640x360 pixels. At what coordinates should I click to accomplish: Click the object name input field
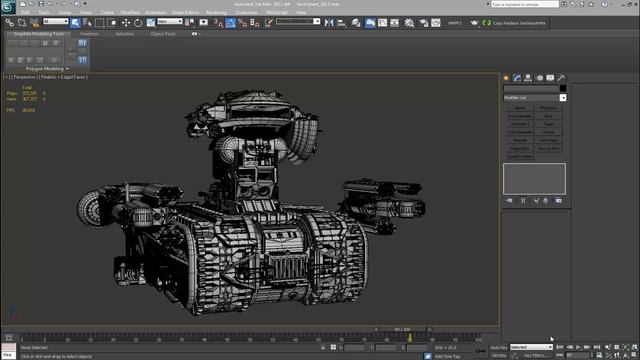pyautogui.click(x=531, y=88)
